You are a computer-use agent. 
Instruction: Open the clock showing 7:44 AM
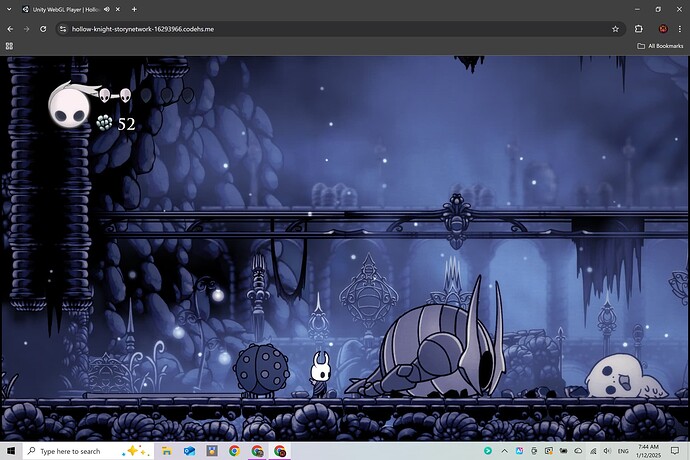point(648,451)
